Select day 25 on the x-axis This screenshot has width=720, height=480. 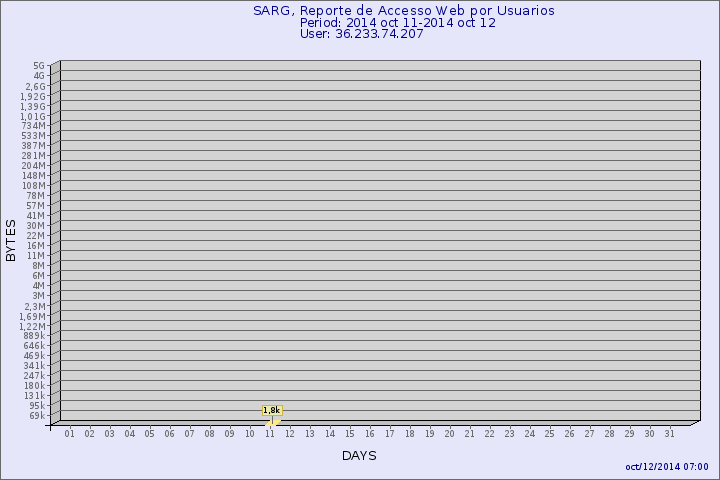coord(550,434)
